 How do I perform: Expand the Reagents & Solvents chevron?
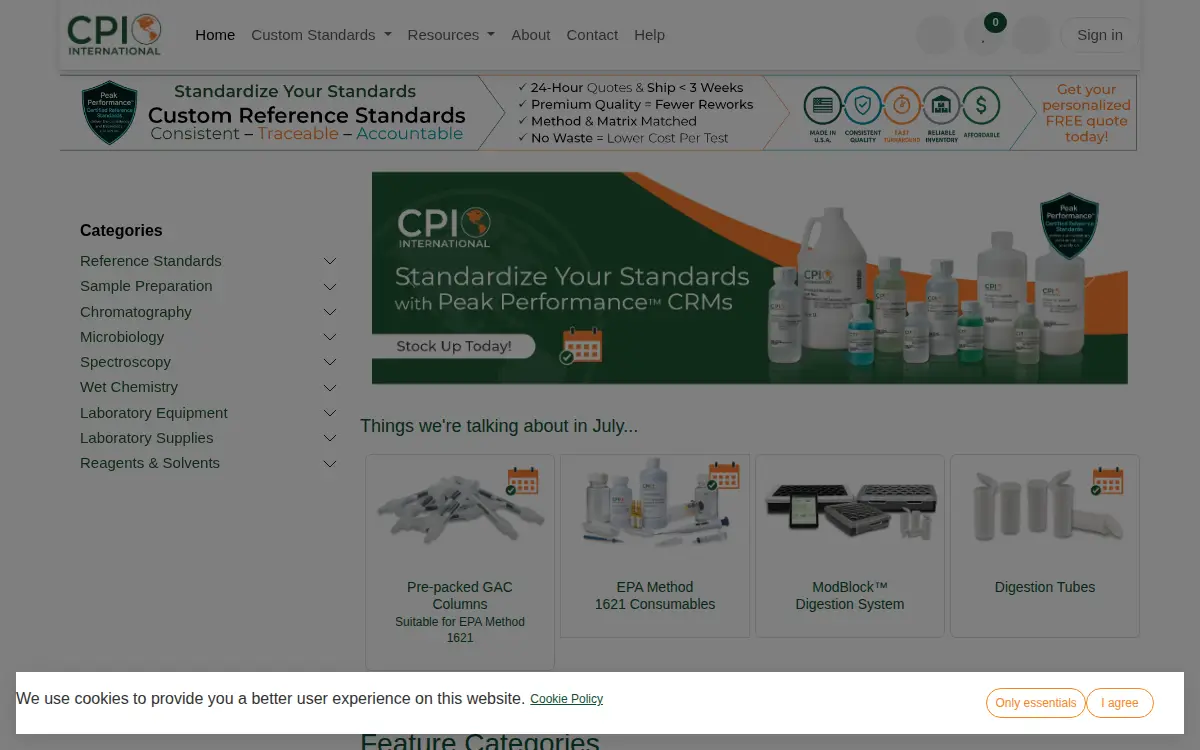pyautogui.click(x=330, y=463)
